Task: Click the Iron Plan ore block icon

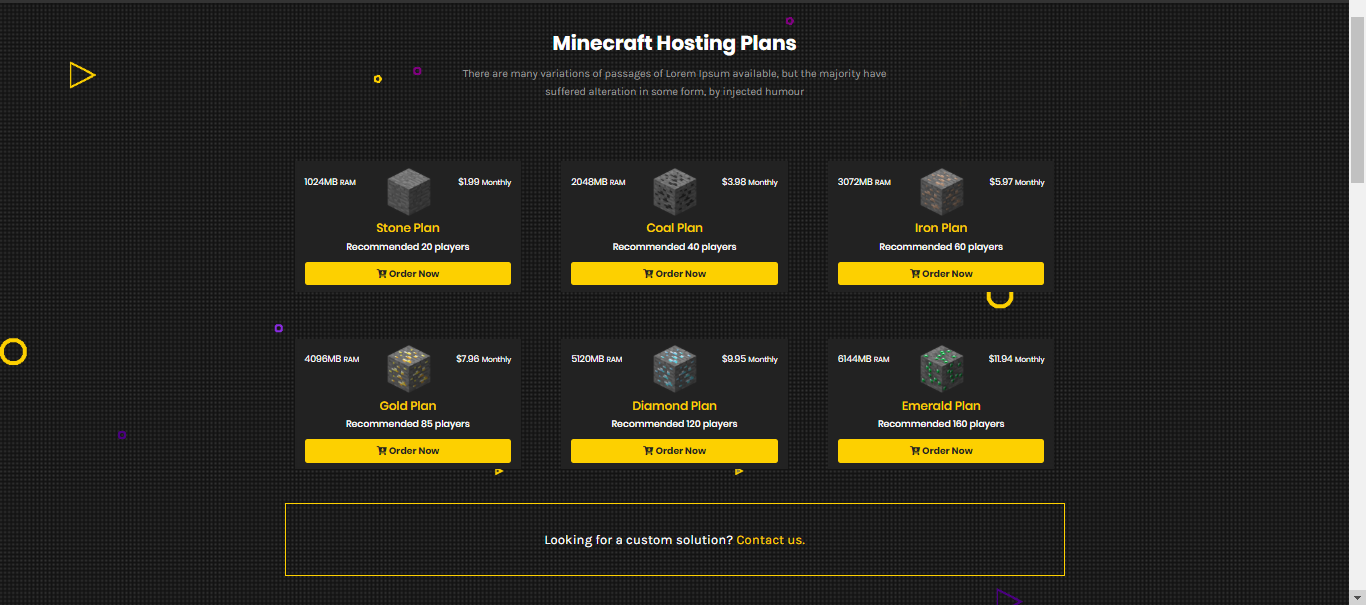Action: click(x=941, y=192)
